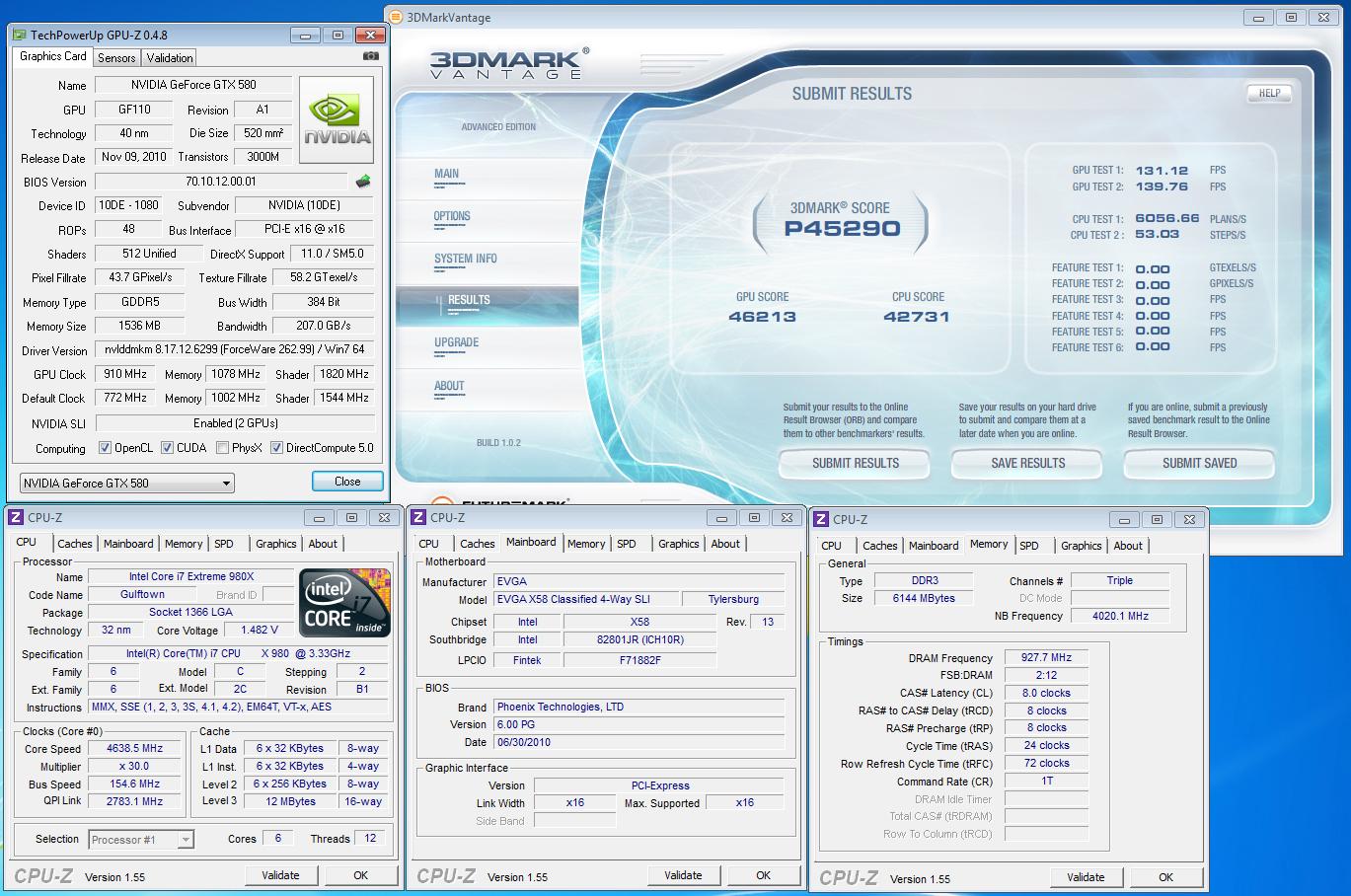Click the 3DMarkVantage title bar icon

coord(396,17)
